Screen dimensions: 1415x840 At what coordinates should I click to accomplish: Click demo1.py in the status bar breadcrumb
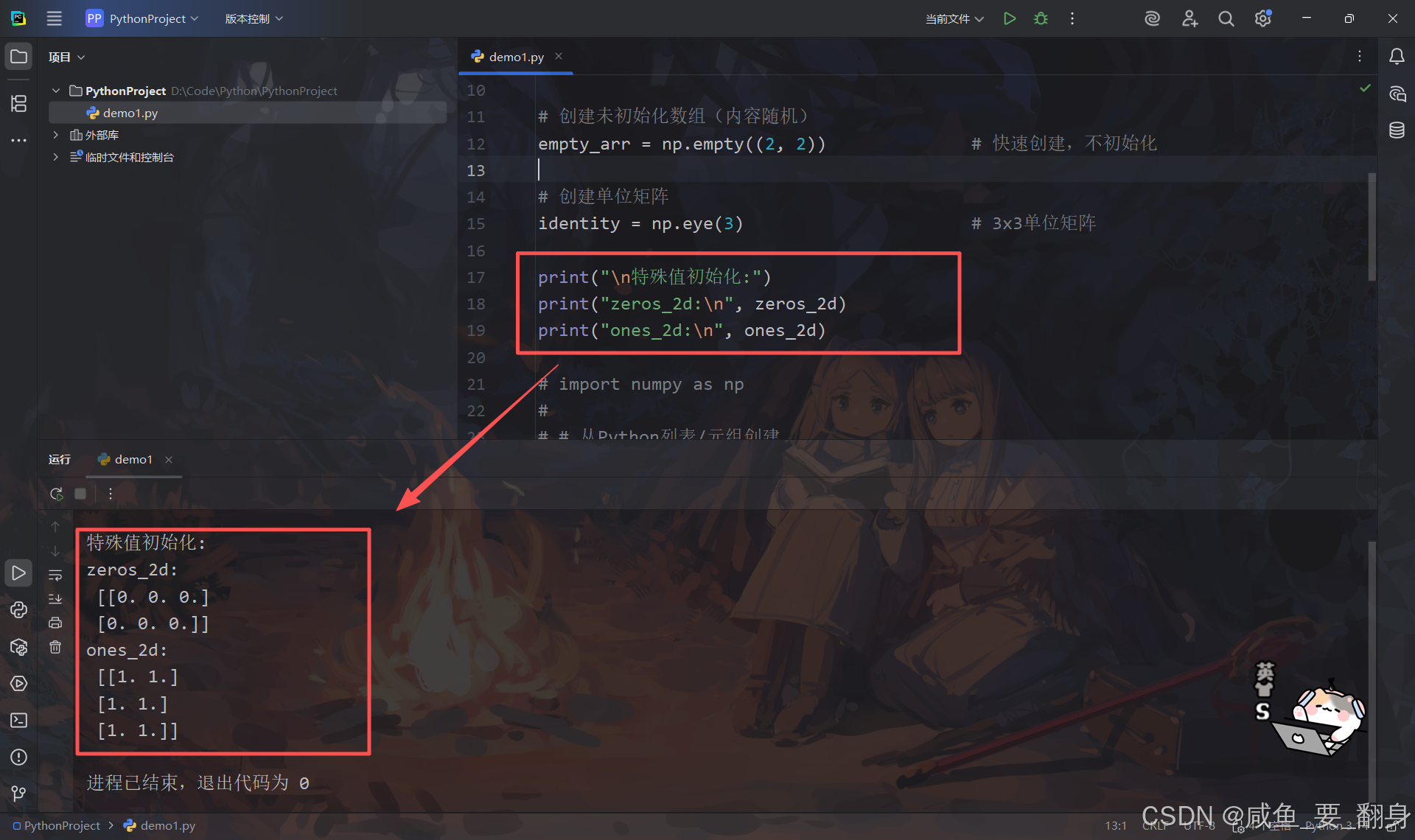coord(167,826)
